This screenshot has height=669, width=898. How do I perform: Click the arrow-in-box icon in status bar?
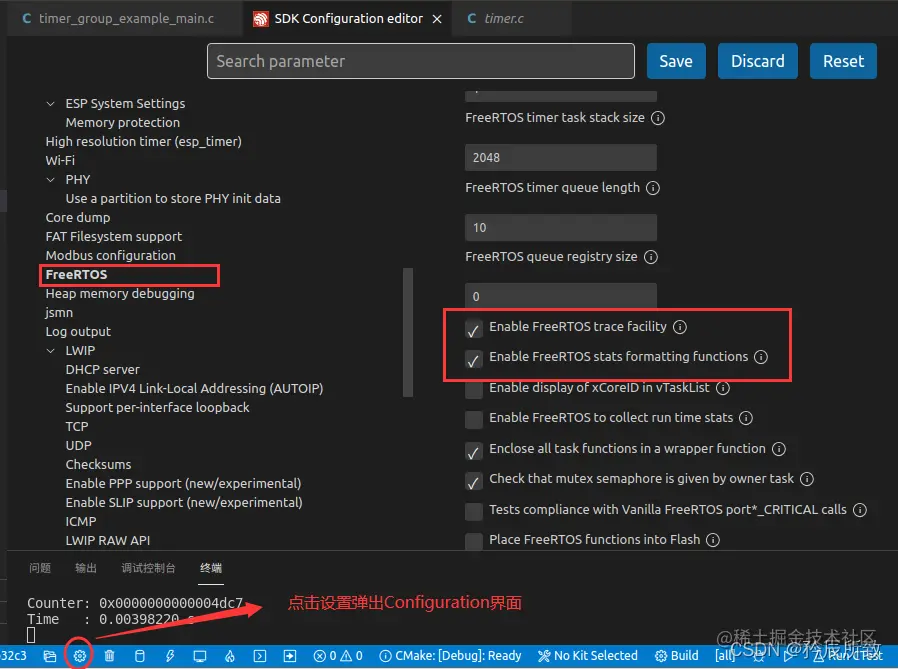tap(290, 656)
